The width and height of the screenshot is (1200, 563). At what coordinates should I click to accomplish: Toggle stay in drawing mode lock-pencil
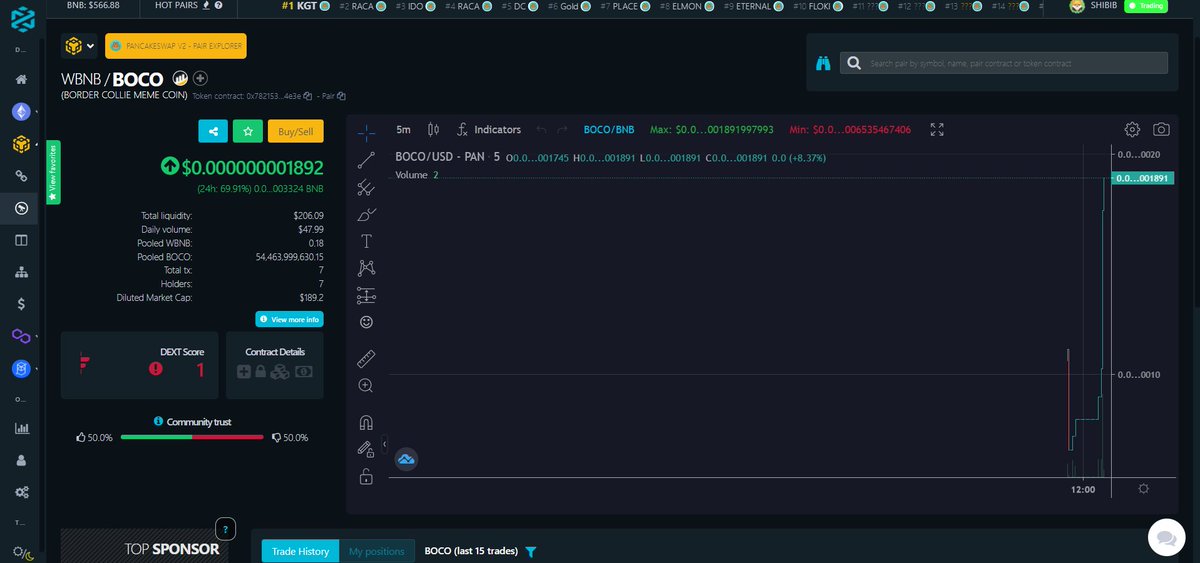[366, 449]
